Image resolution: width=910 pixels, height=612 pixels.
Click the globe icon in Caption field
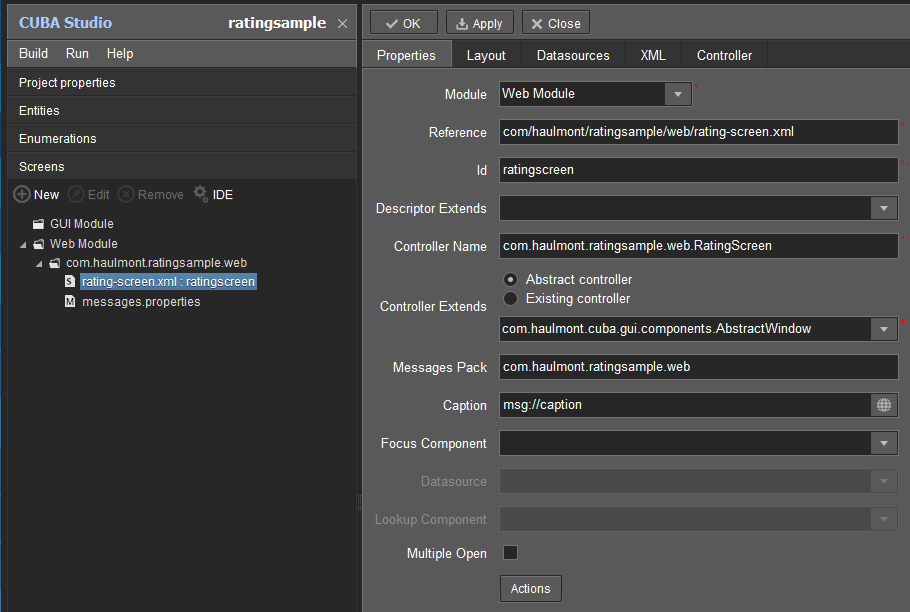883,405
